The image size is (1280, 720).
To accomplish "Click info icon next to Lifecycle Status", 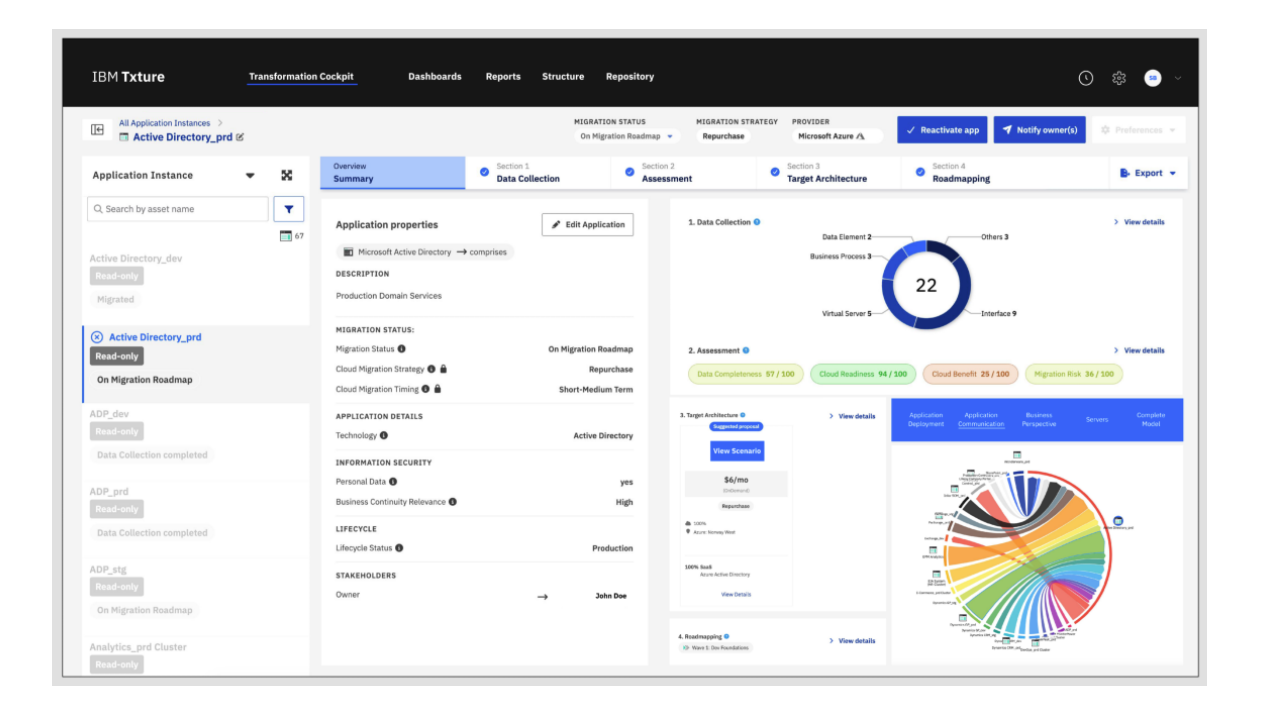I will click(x=399, y=548).
